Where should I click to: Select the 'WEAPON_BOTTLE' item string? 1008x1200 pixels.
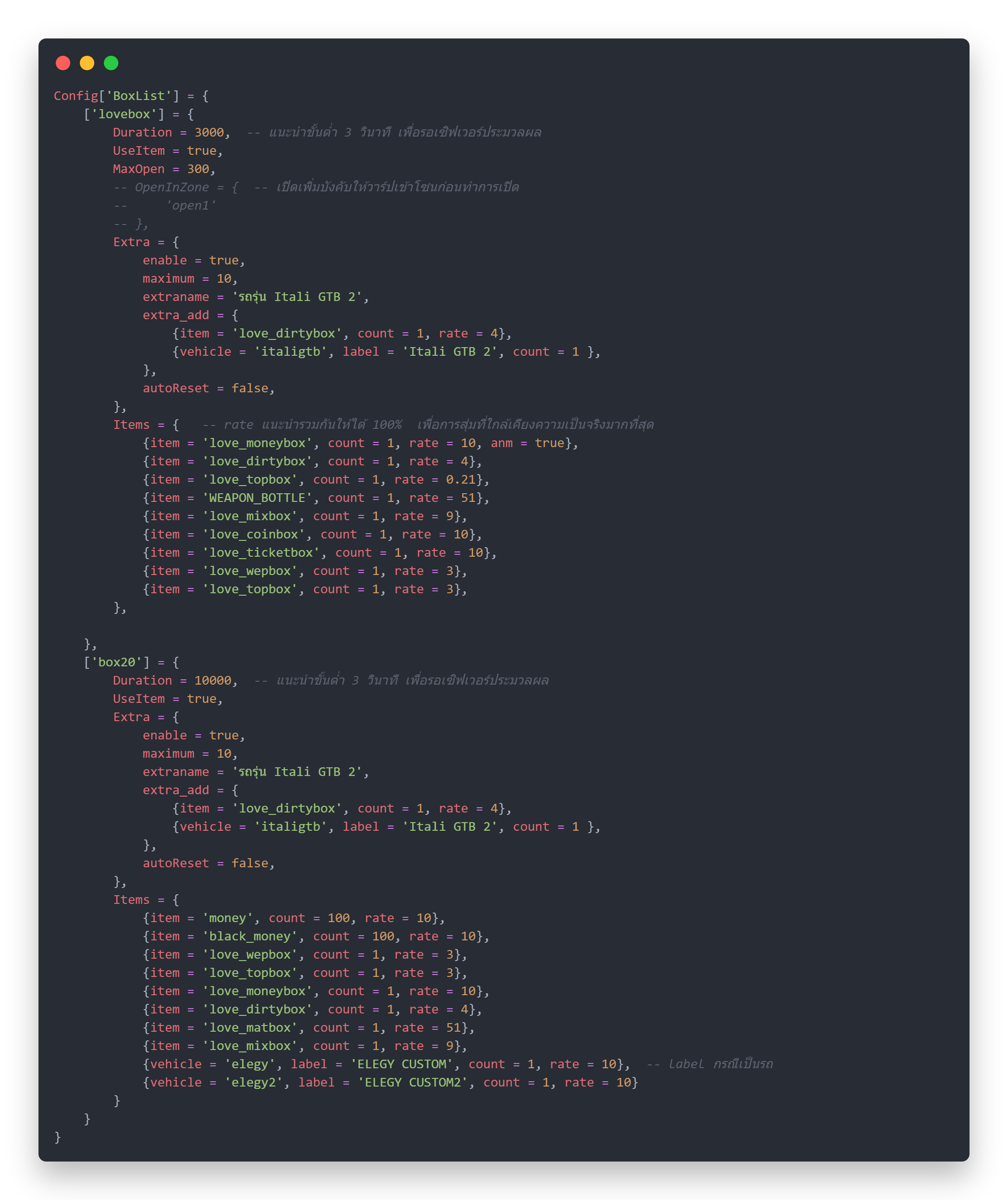tap(257, 498)
